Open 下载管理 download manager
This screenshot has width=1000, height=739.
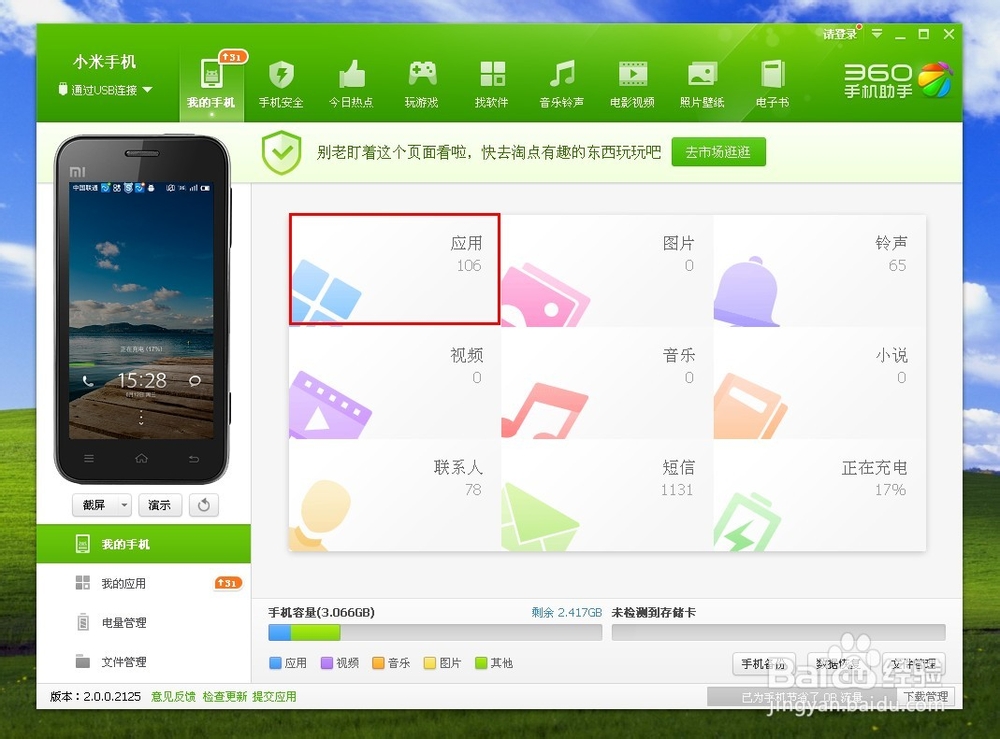(x=926, y=696)
